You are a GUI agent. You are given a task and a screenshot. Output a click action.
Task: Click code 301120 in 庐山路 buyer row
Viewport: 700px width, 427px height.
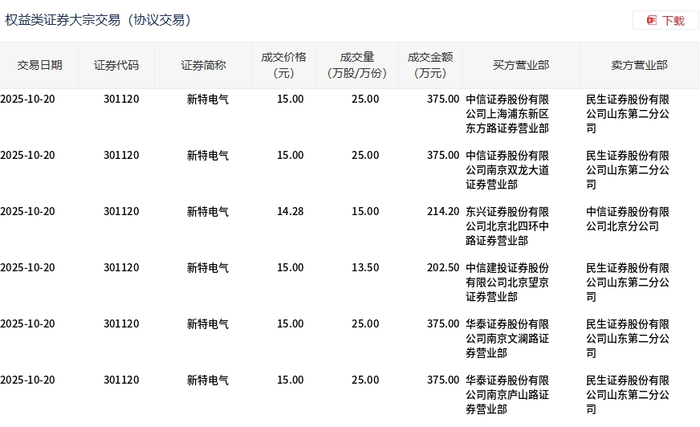(121, 380)
